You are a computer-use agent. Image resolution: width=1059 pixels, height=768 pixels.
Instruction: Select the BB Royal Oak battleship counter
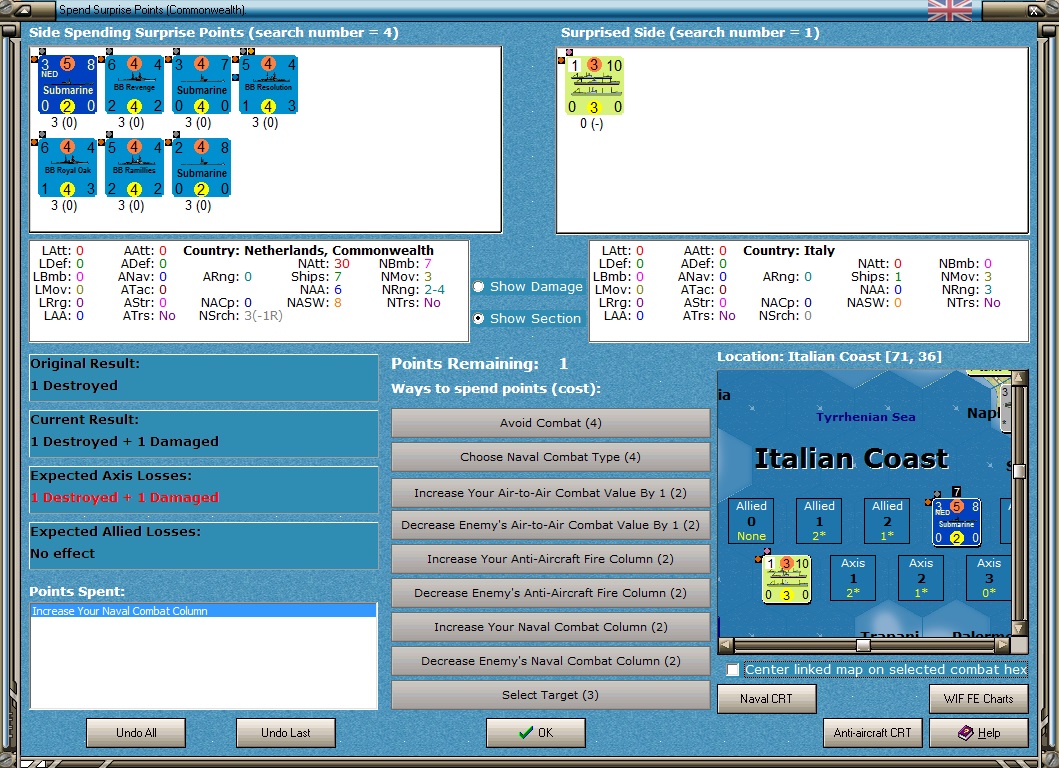coord(68,168)
